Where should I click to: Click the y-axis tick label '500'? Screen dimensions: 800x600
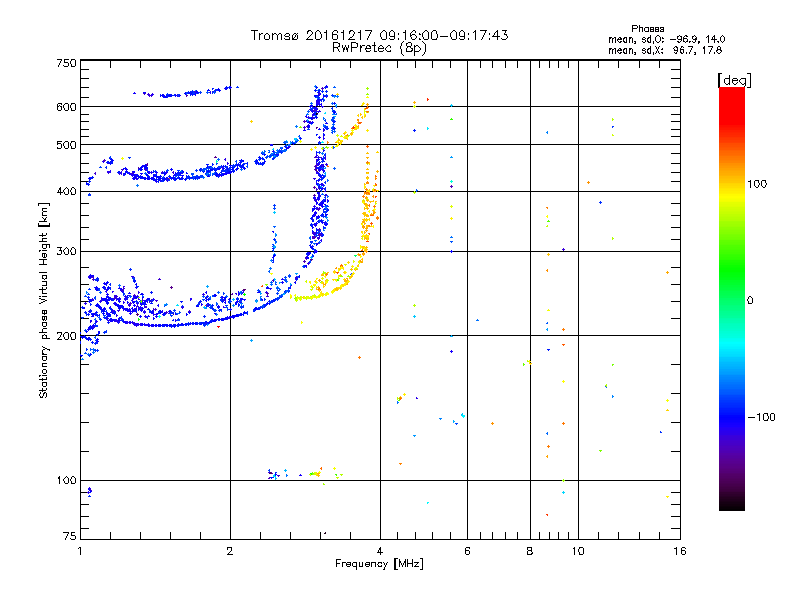coord(66,145)
